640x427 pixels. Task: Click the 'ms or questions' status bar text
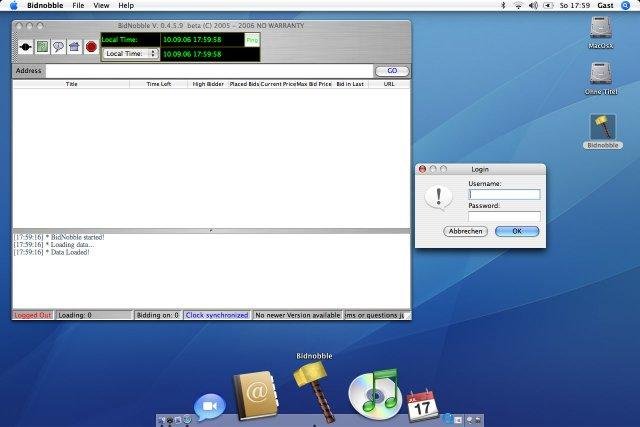374,315
